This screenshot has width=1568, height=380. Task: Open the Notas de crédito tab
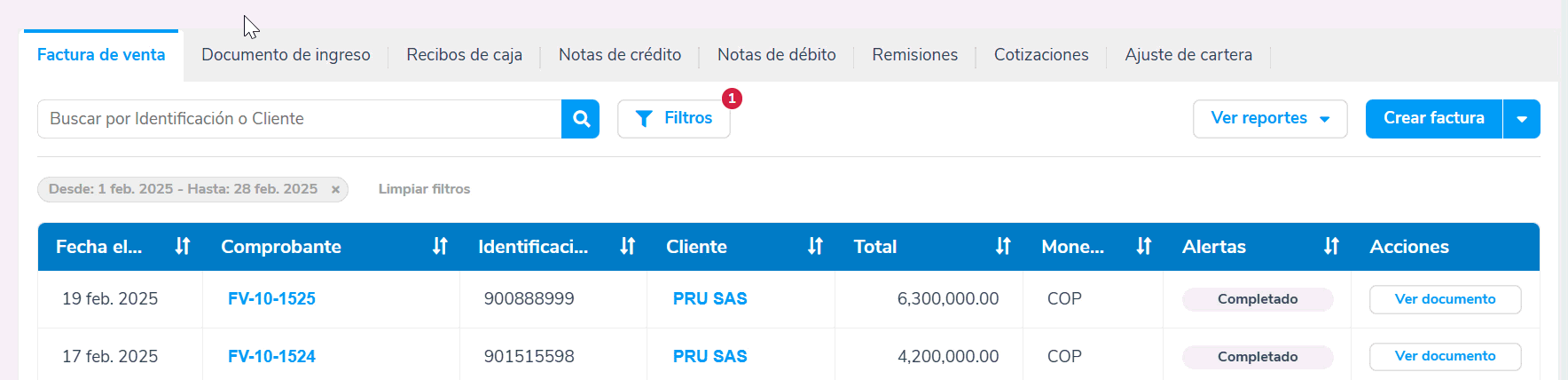[x=620, y=55]
